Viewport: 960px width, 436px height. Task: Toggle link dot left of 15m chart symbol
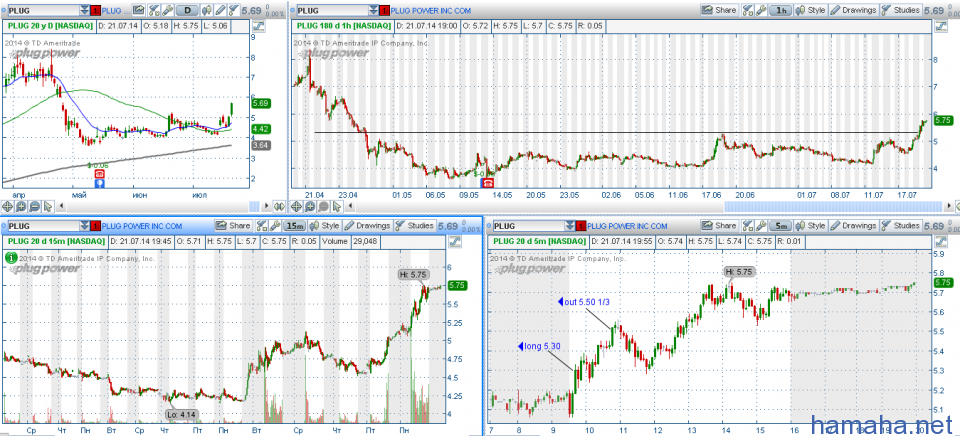[x=4, y=225]
